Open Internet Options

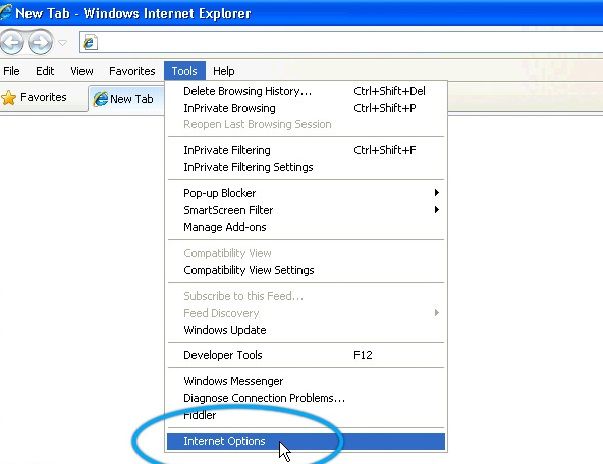(306, 441)
